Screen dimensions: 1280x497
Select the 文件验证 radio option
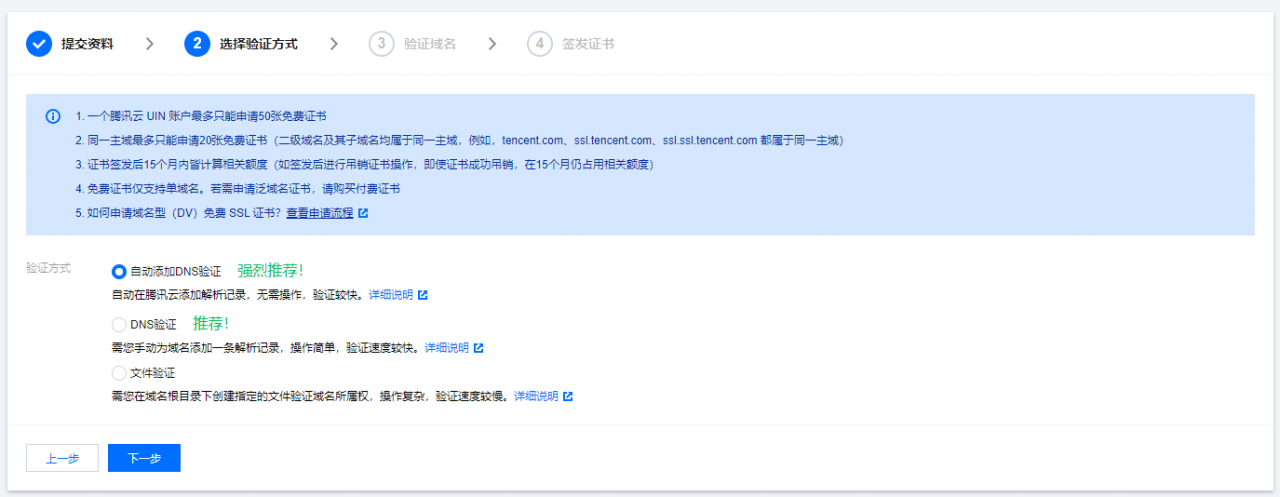pyautogui.click(x=119, y=373)
